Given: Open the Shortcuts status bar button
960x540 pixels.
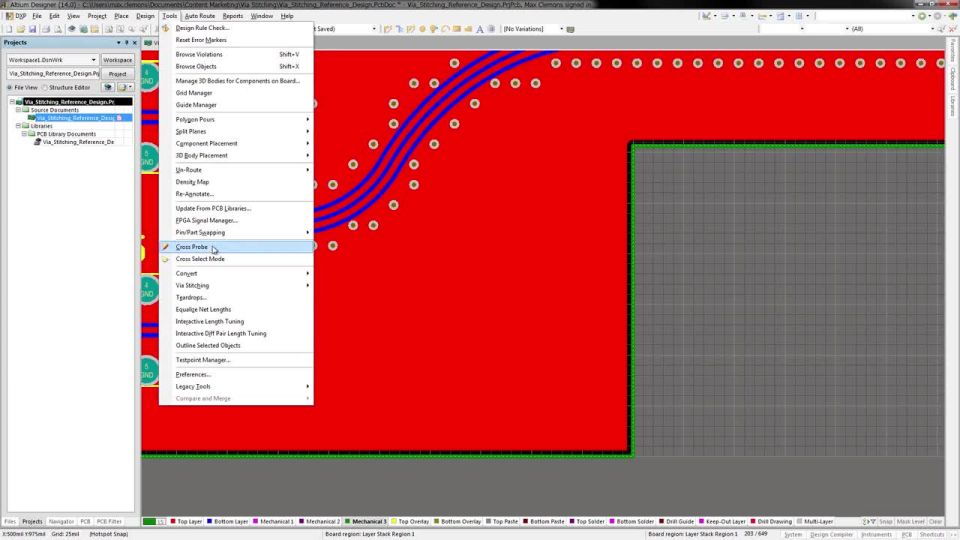Looking at the screenshot, I should [932, 534].
